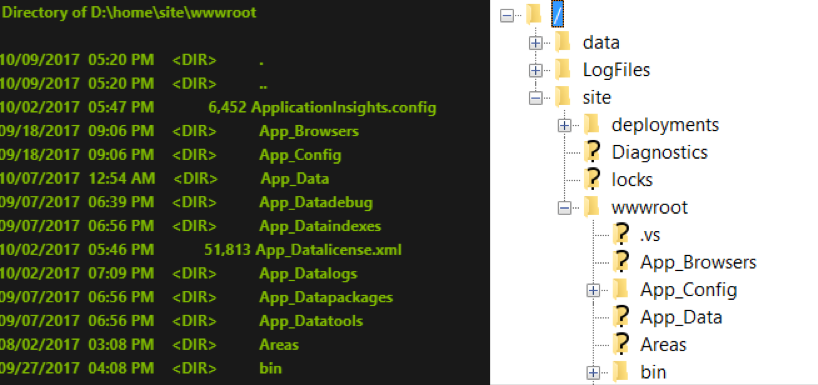Collapse the root slash folder node
This screenshot has height=385, width=818.
tap(507, 16)
